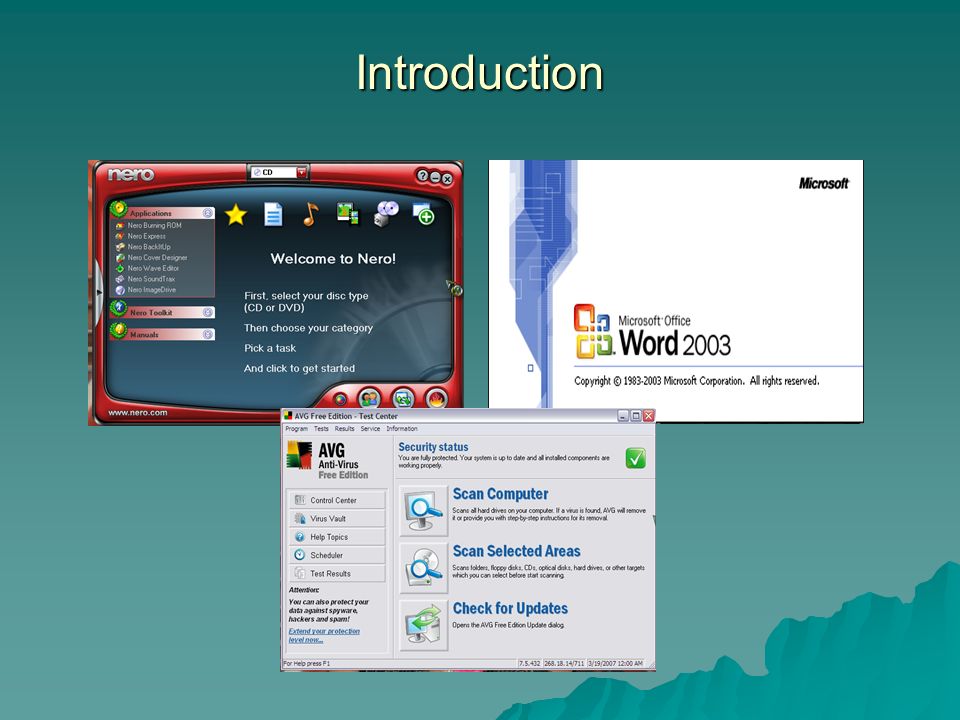Click the Nero green arrows update icon
Image resolution: width=960 pixels, height=720 pixels.
point(403,399)
